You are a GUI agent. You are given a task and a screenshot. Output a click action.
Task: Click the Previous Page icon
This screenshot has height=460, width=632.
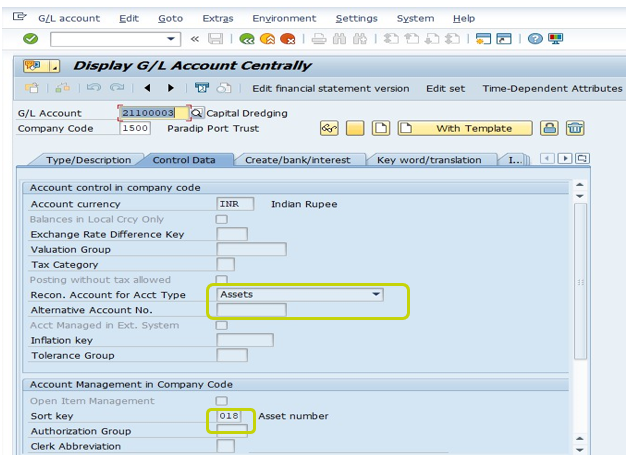[412, 39]
